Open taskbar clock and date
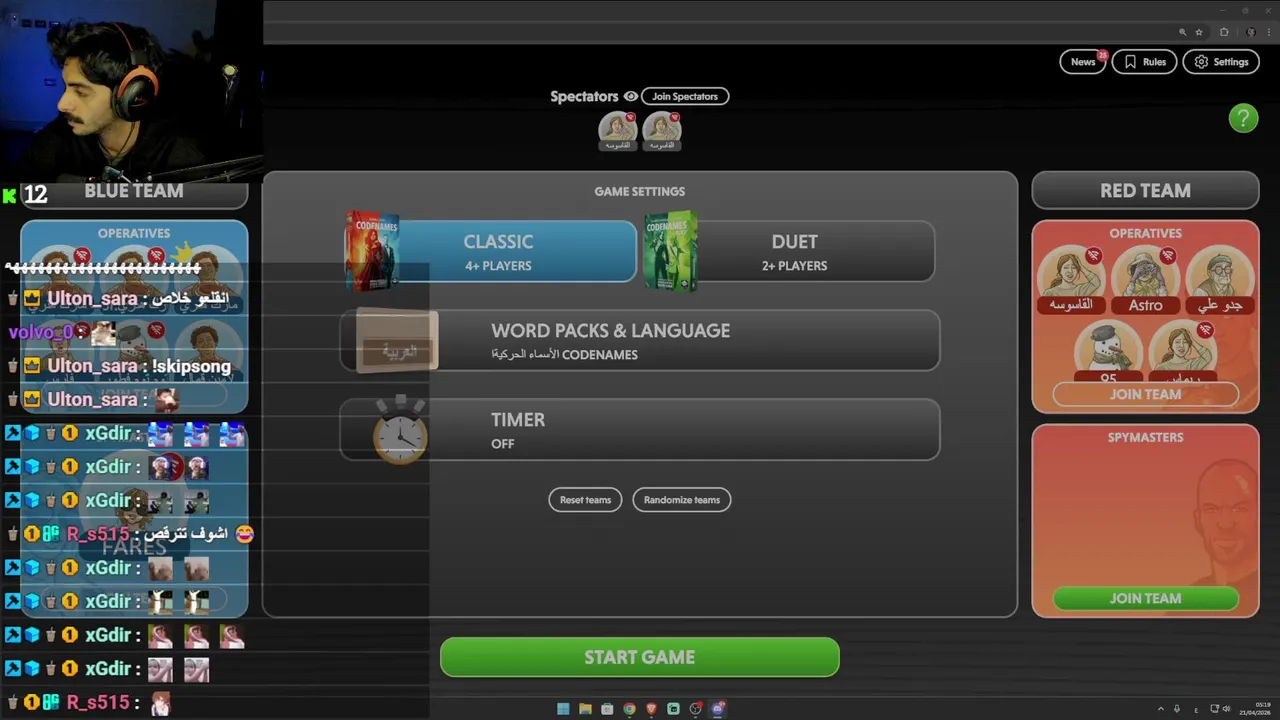 (x=1255, y=709)
